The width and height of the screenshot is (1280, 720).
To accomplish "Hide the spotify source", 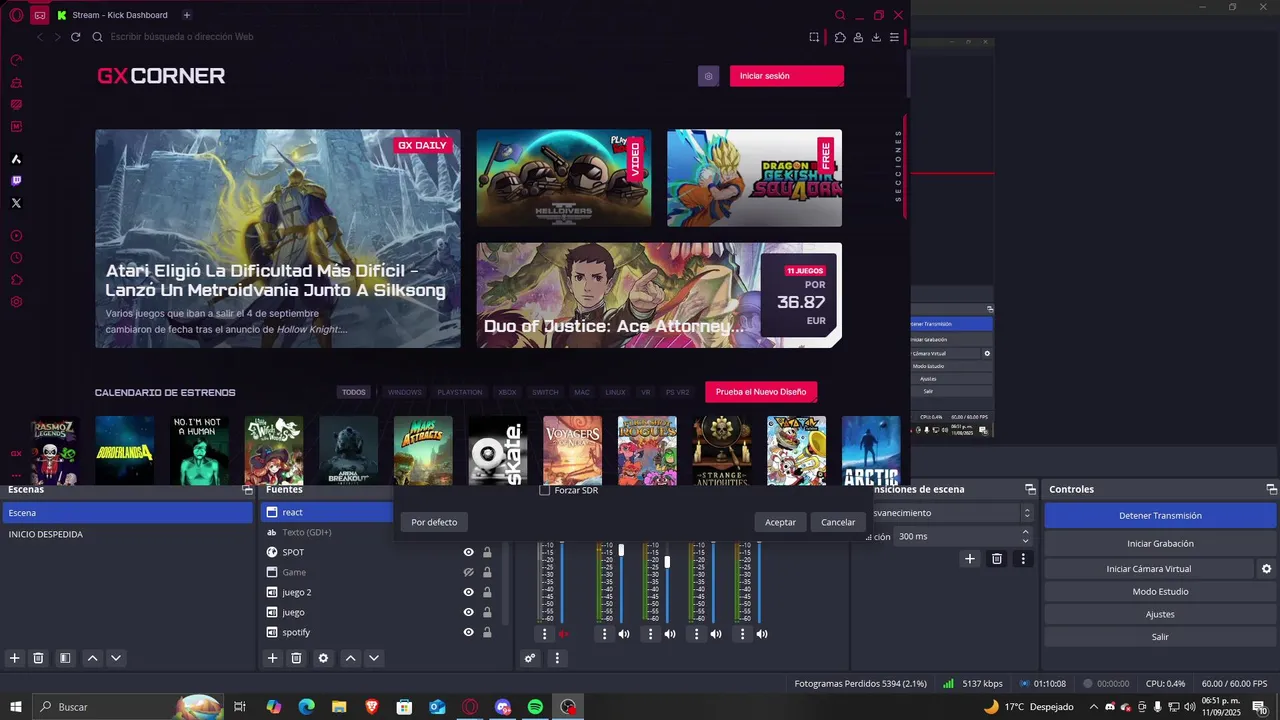I will click(468, 632).
